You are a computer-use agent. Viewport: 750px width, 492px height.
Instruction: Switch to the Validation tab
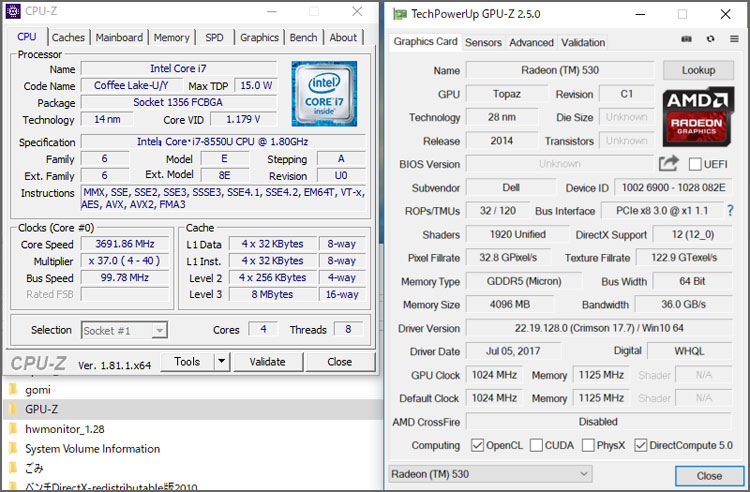point(583,43)
